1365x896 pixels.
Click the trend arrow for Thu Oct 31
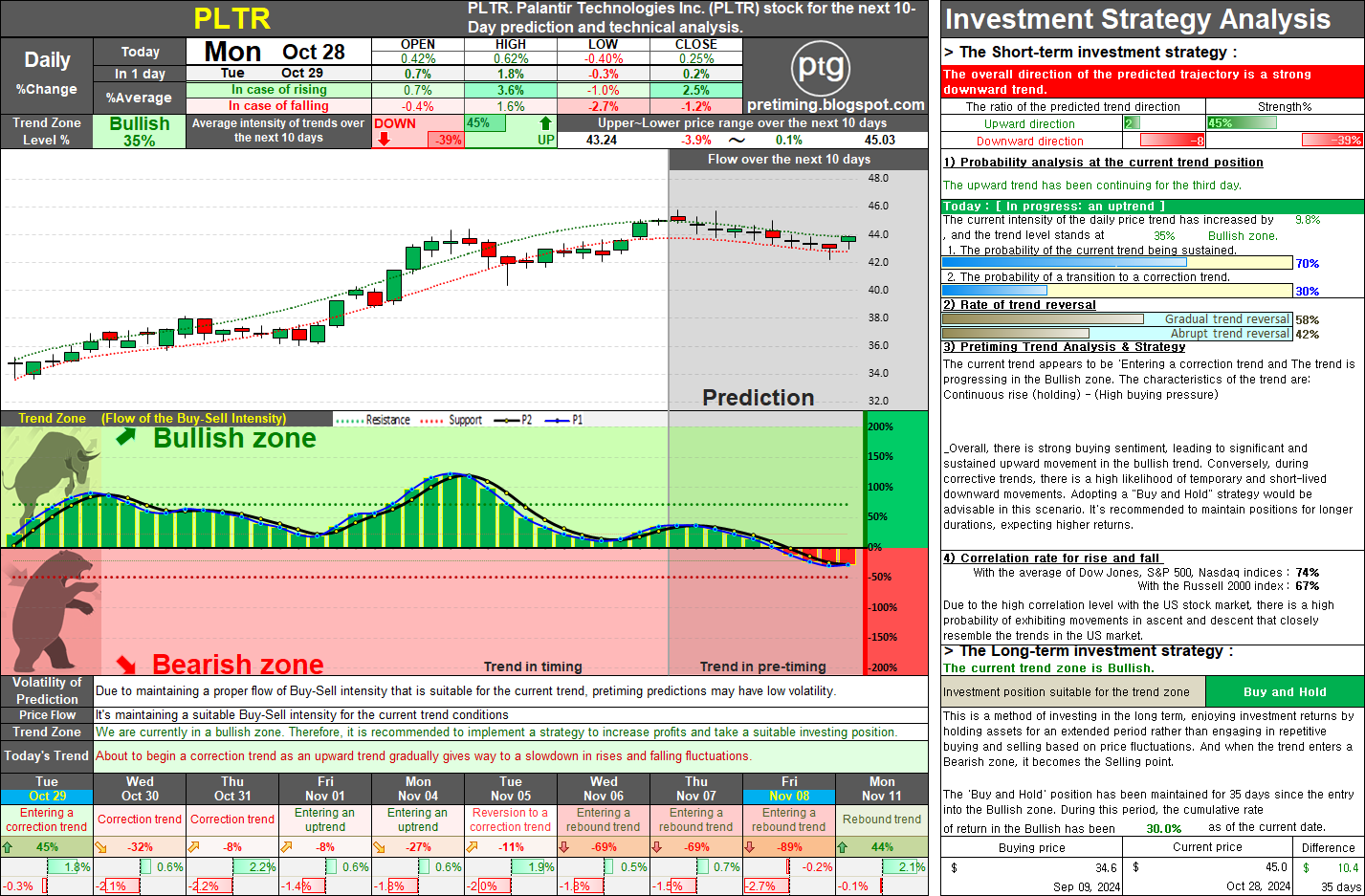[193, 847]
